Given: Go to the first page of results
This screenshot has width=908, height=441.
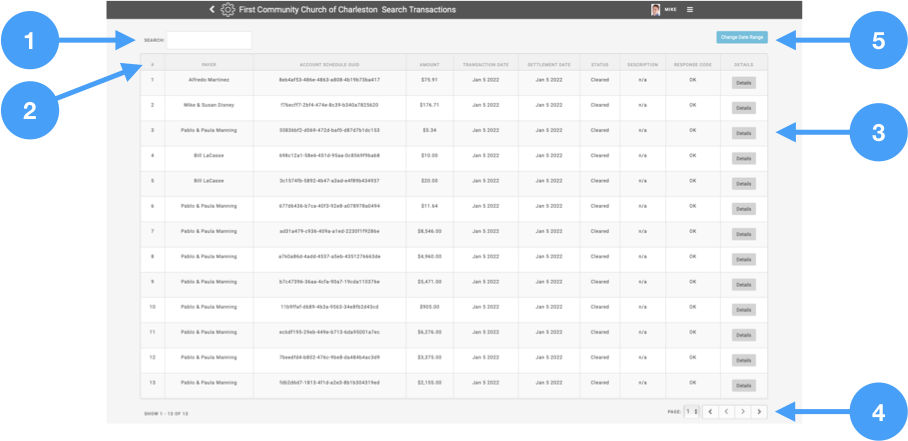Looking at the screenshot, I should pyautogui.click(x=709, y=411).
